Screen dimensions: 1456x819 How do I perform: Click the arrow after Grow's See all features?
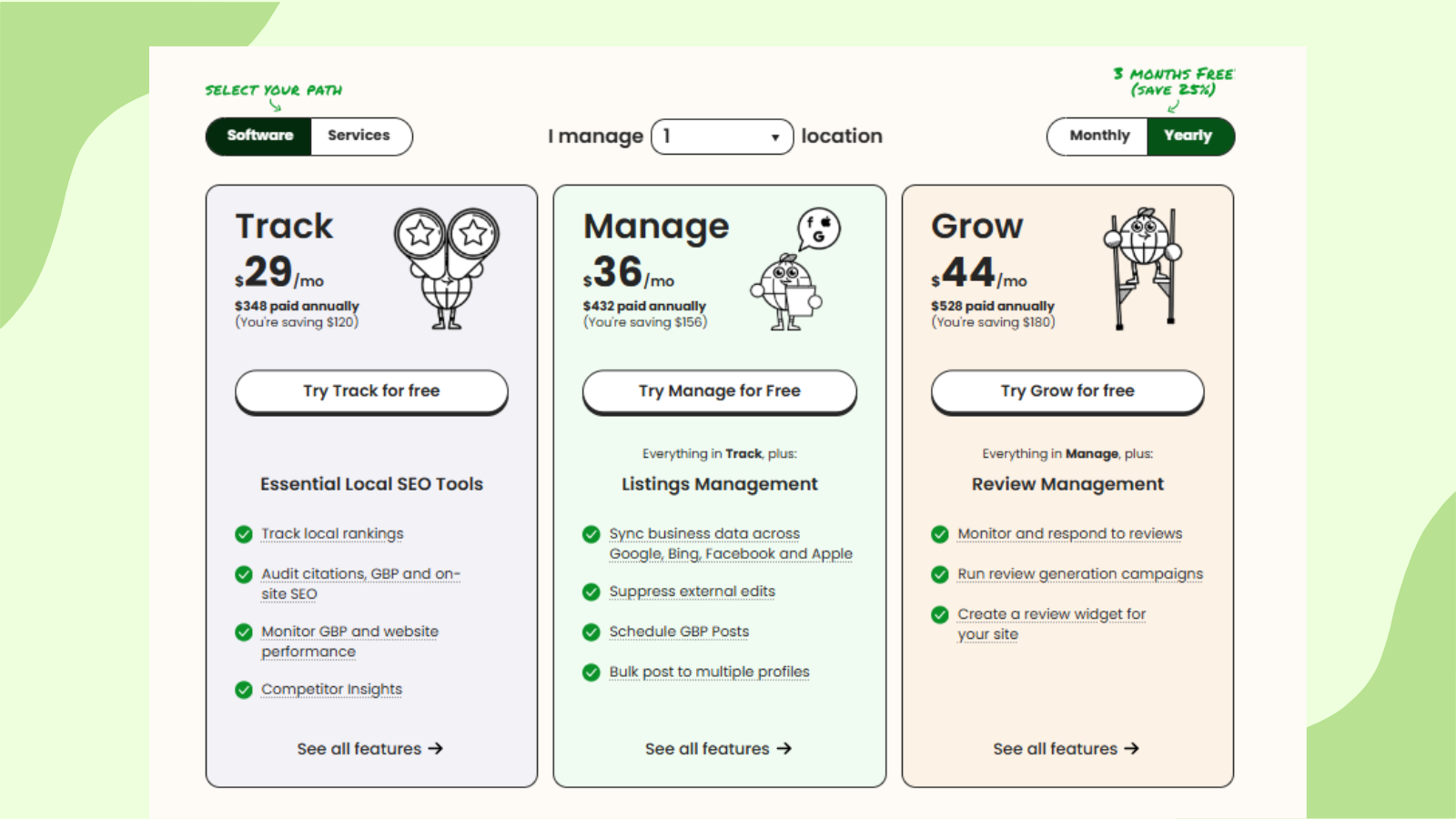tap(1131, 748)
